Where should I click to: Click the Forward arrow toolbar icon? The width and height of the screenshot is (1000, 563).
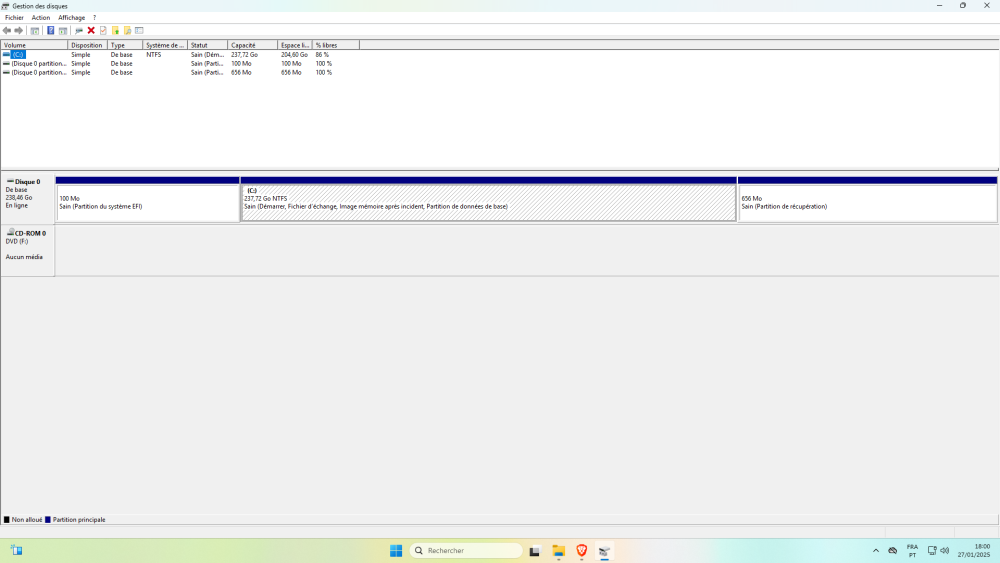[18, 31]
